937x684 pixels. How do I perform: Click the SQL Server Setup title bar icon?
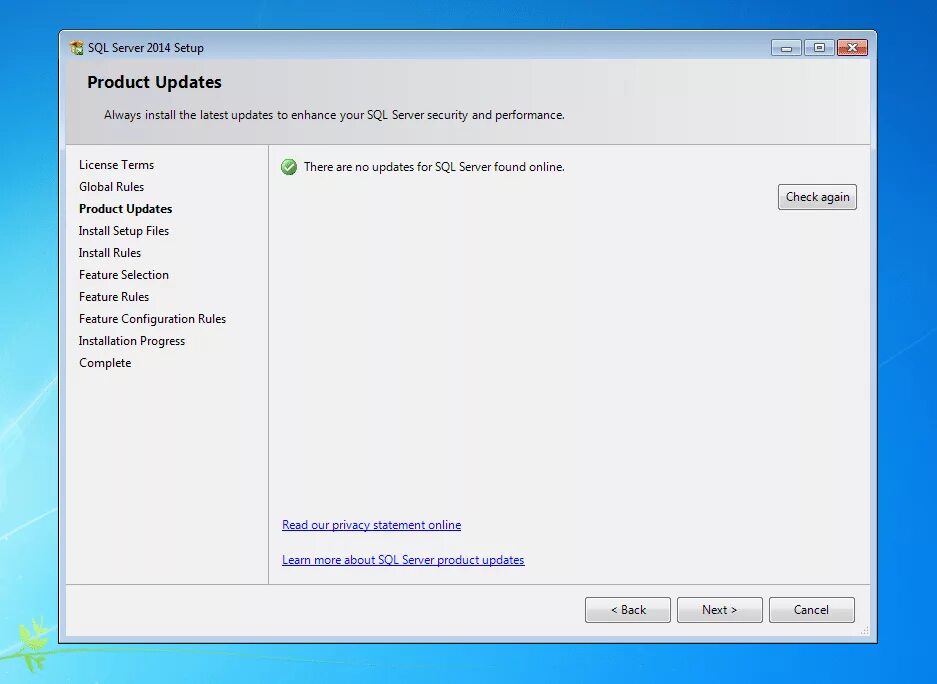coord(76,48)
